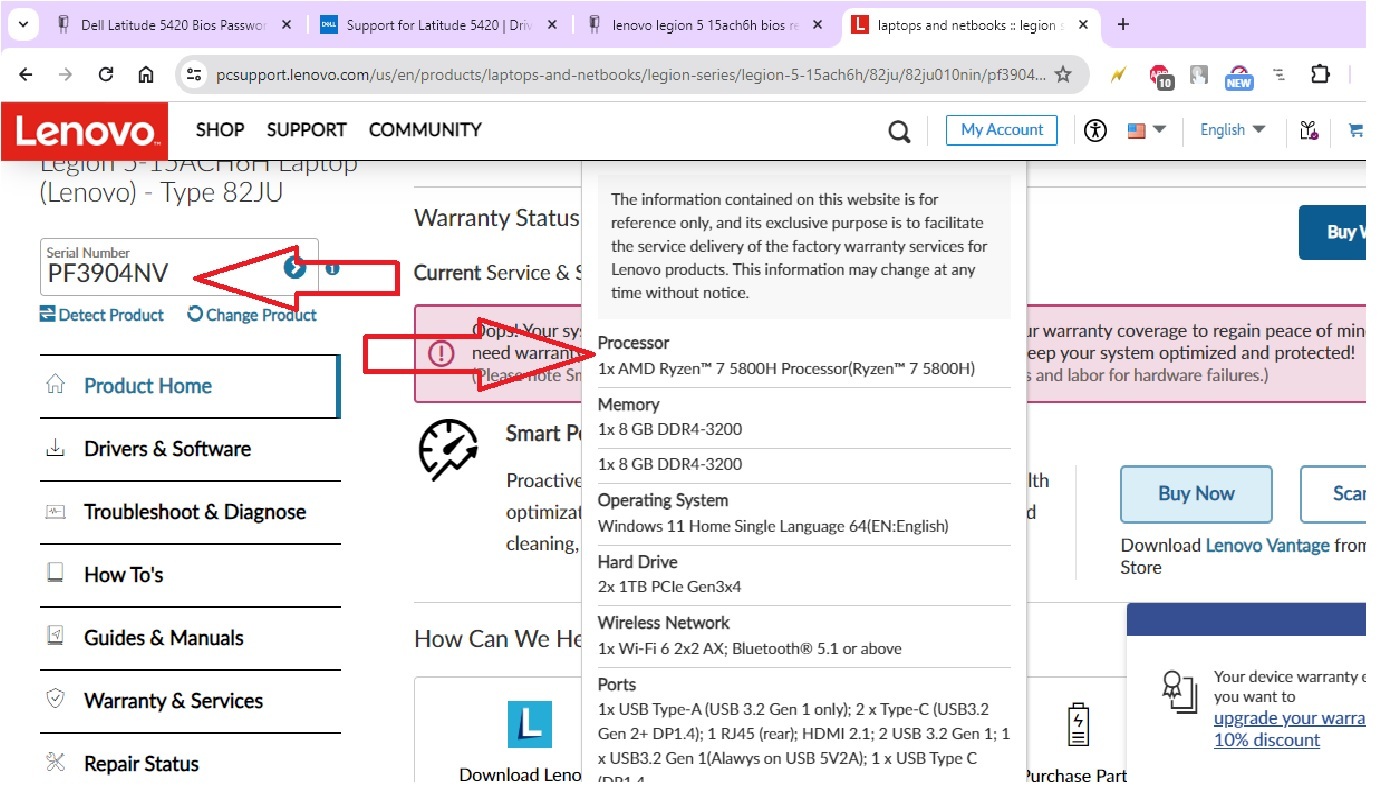
Task: Open the SUPPORT menu
Action: tap(307, 130)
